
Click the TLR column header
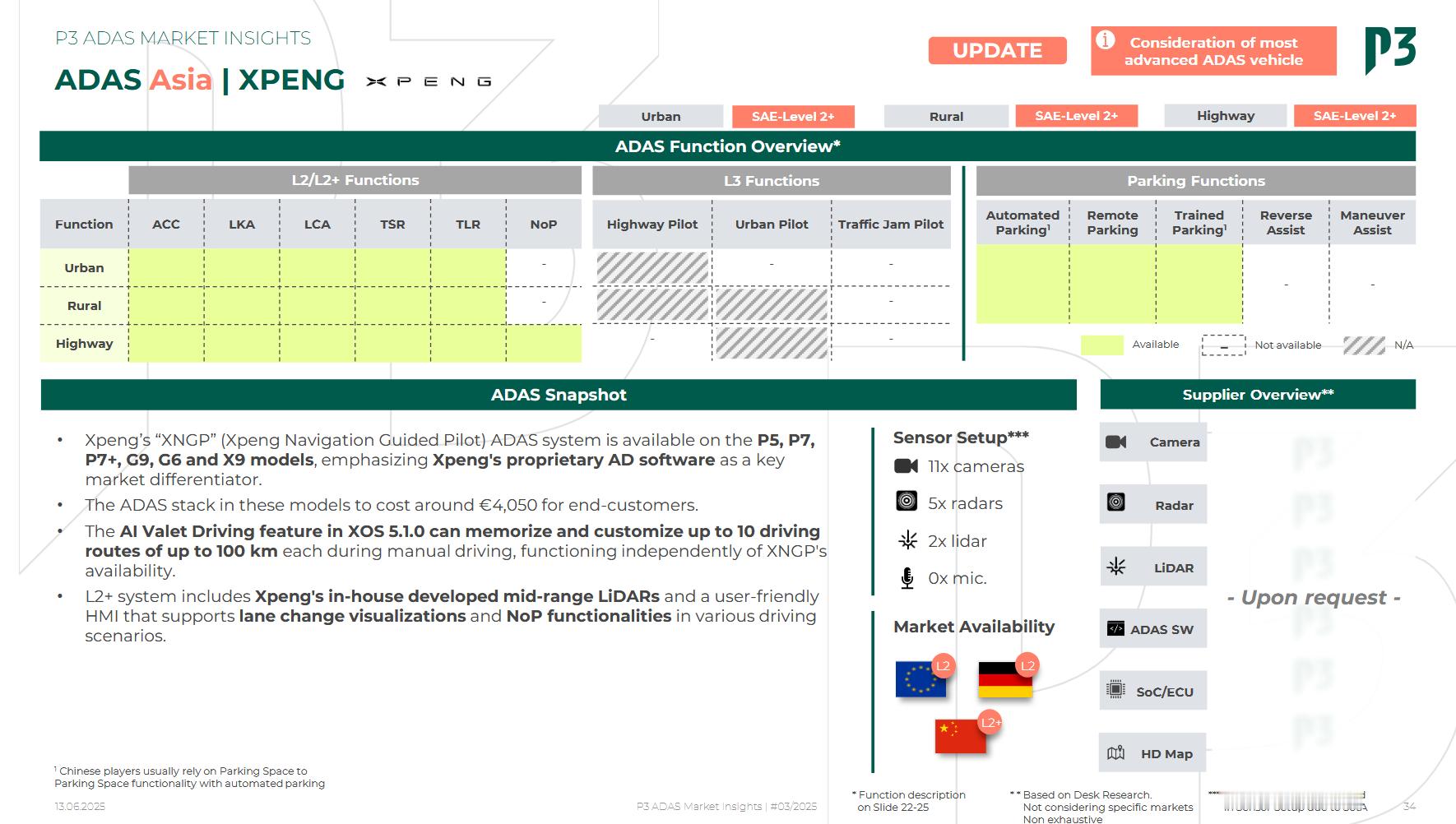click(468, 224)
